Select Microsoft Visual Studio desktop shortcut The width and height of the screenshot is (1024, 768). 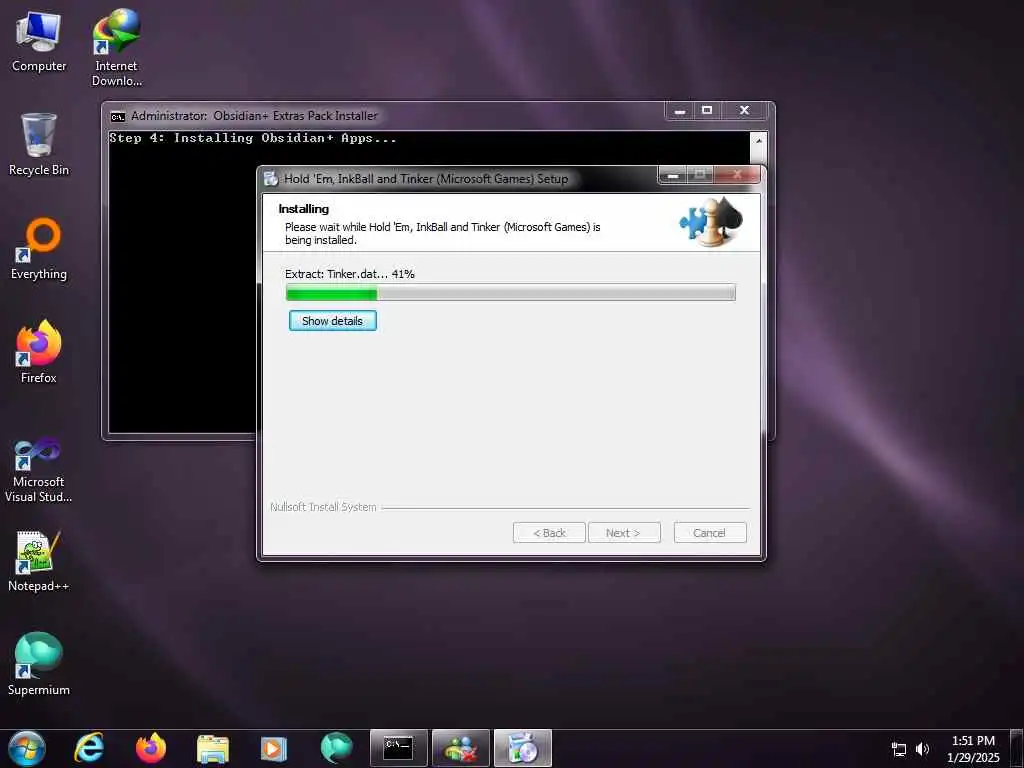[39, 470]
